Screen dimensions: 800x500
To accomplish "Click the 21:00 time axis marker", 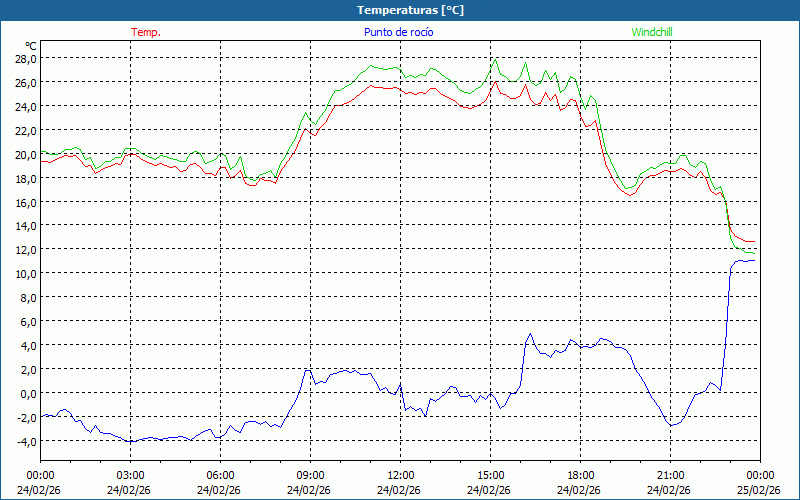I will click(x=670, y=475).
